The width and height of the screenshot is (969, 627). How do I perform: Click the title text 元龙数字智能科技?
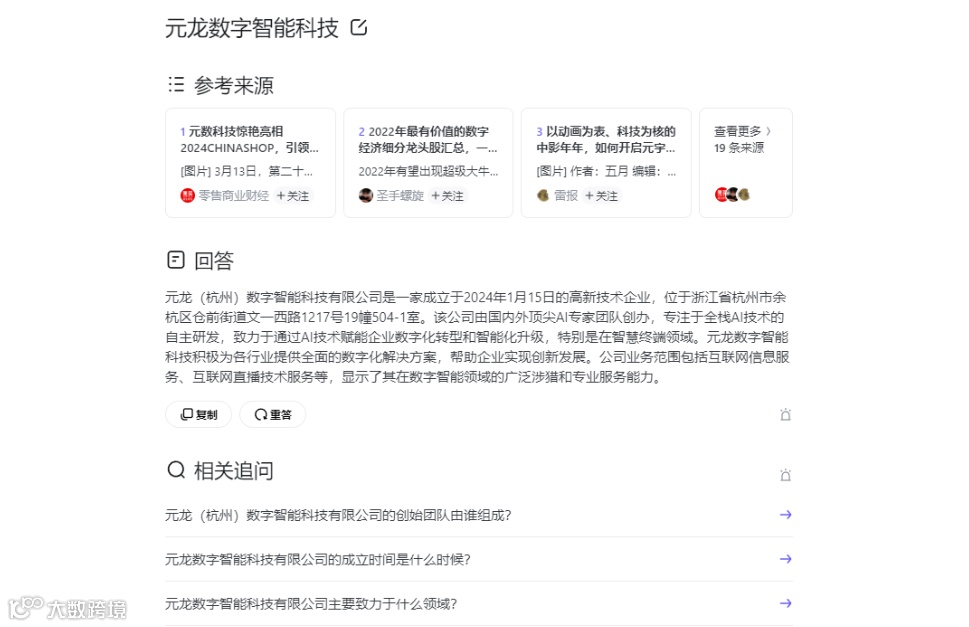[252, 28]
